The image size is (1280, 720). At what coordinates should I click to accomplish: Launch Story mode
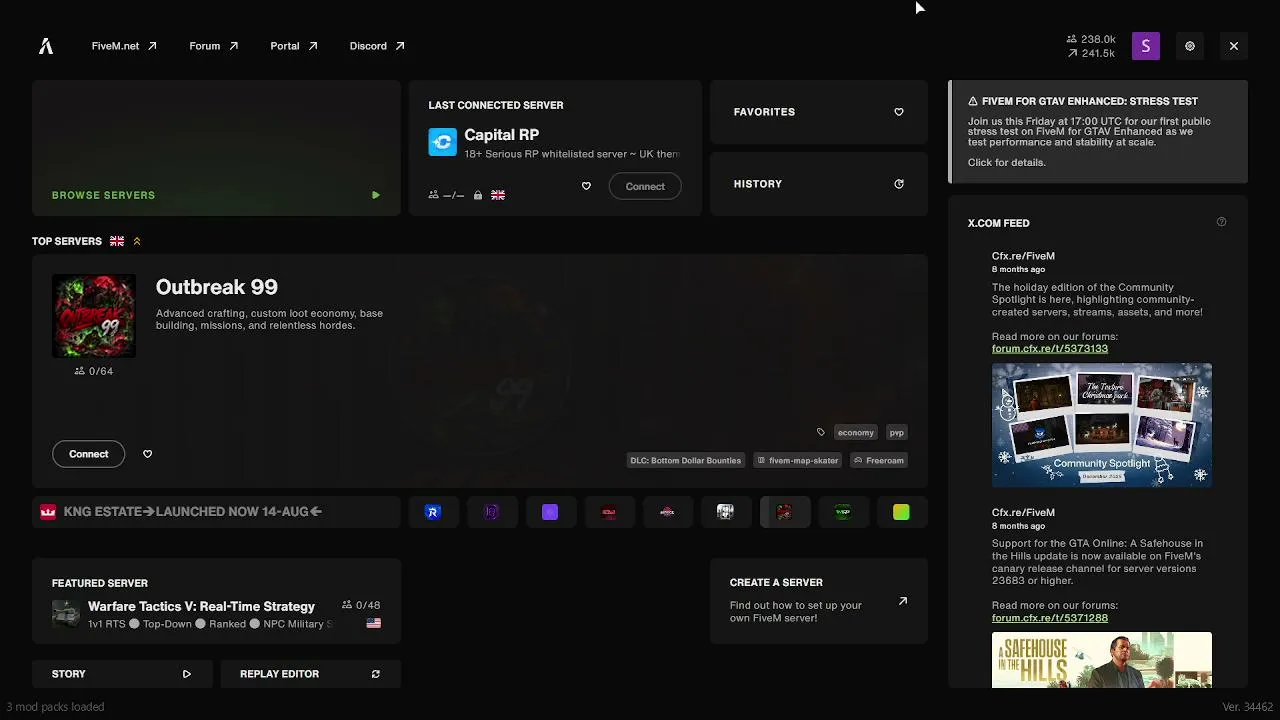pos(122,674)
